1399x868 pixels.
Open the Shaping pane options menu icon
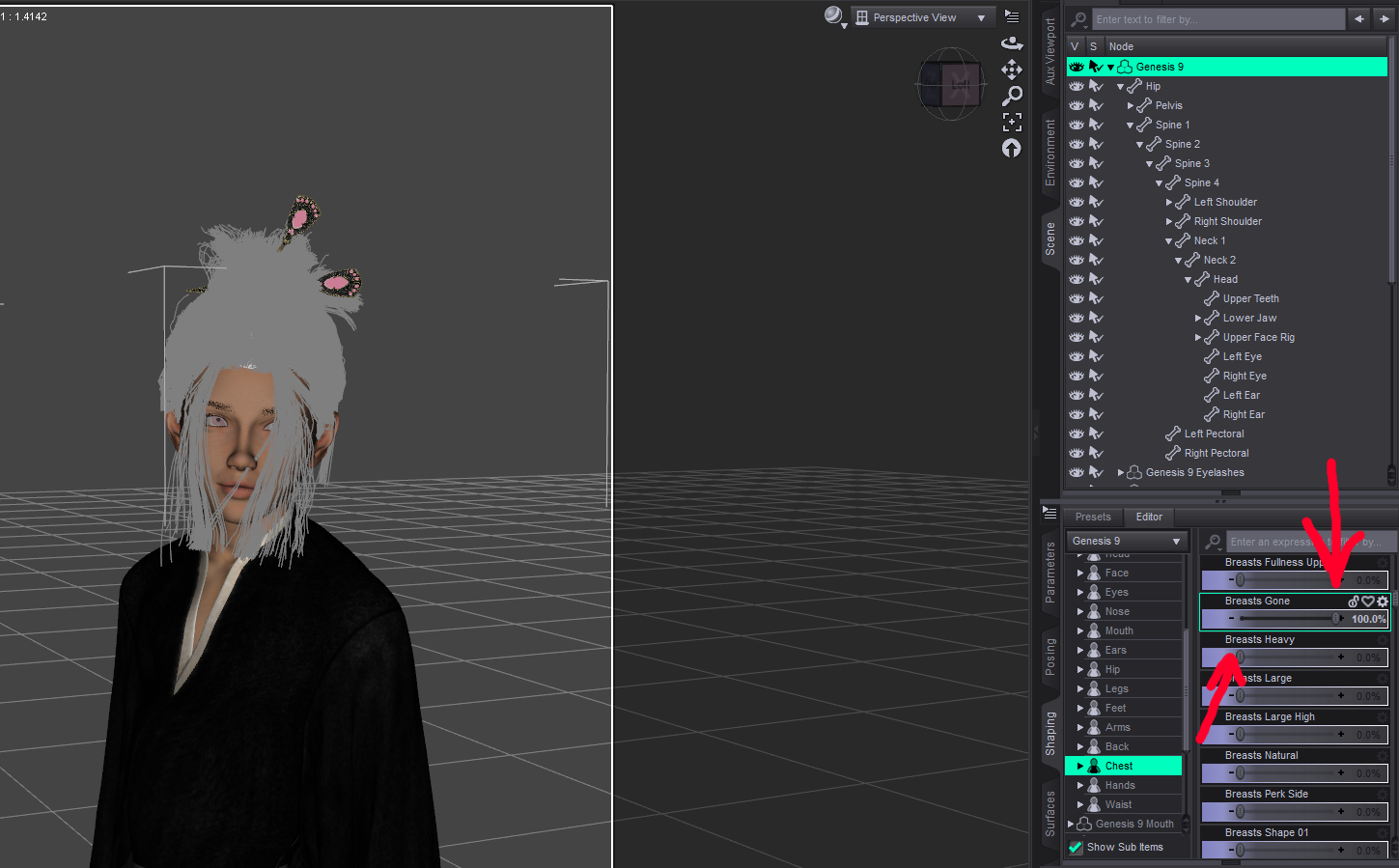[1049, 514]
